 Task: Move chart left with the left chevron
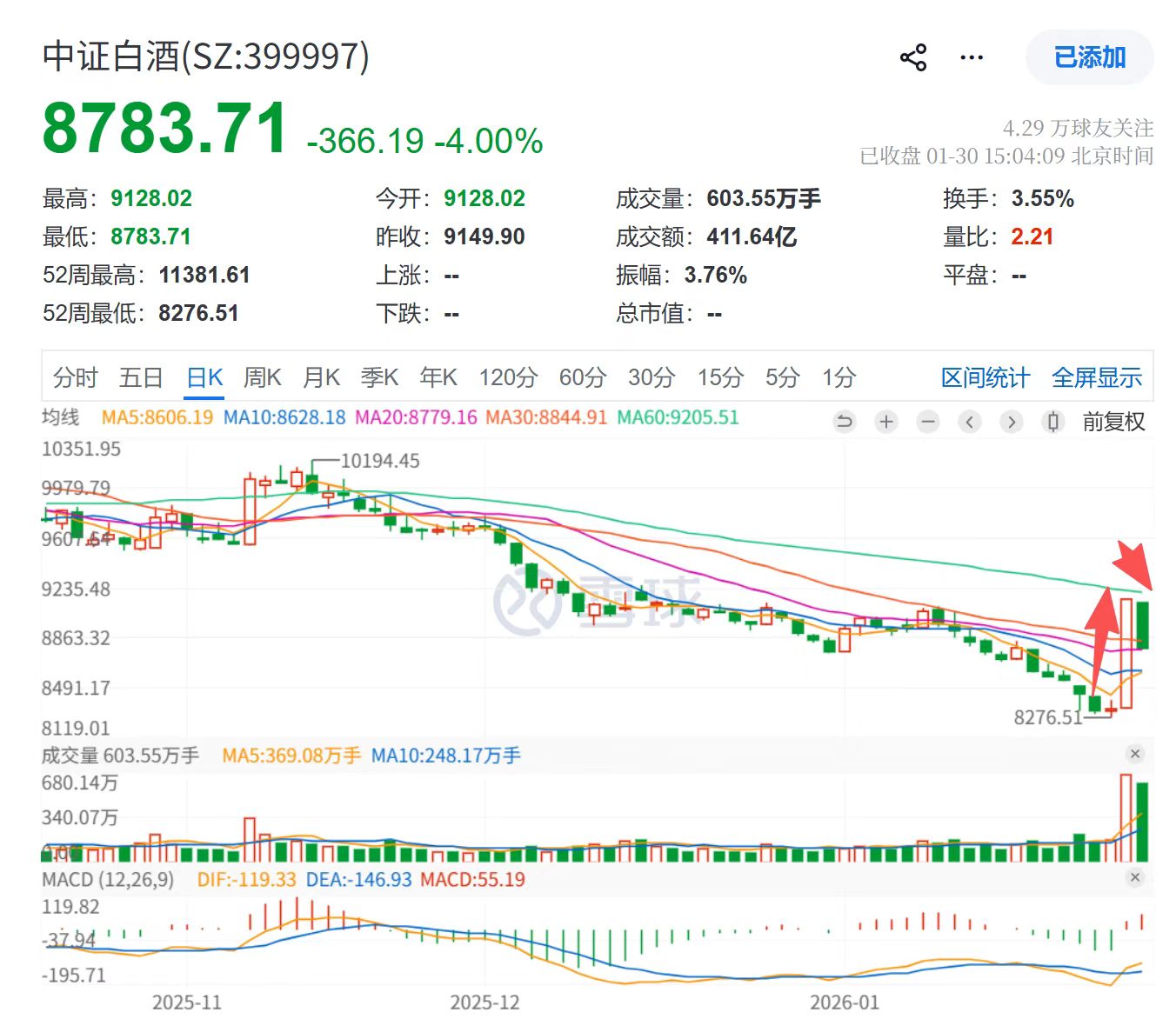point(970,422)
